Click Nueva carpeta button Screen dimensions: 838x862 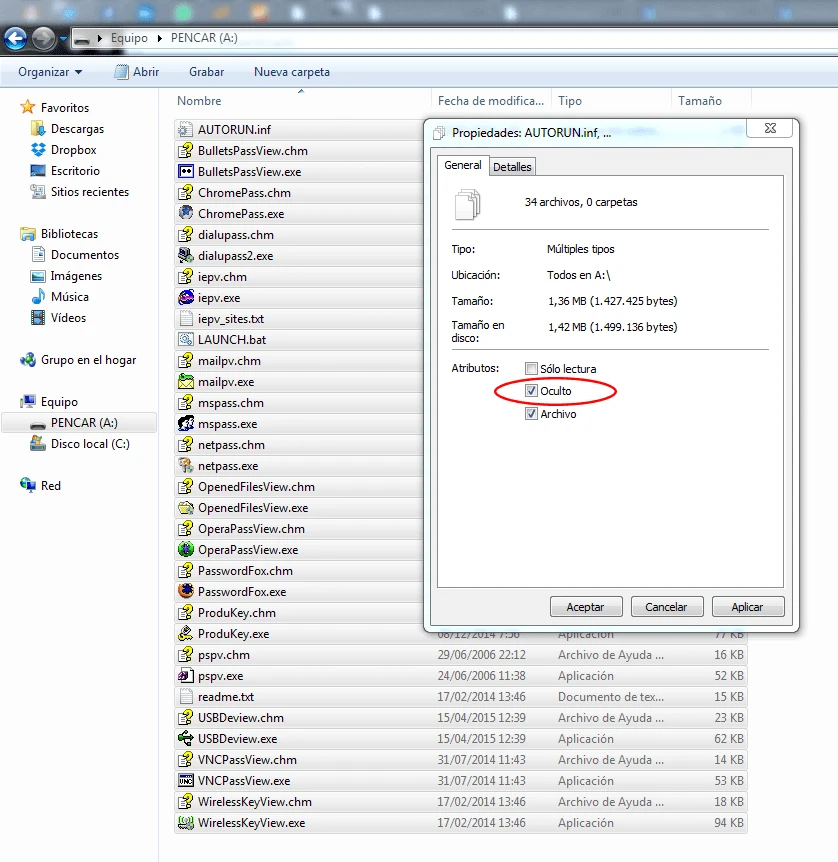coord(291,72)
